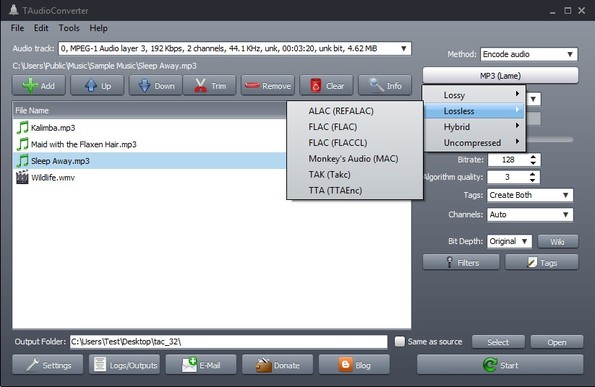Image resolution: width=595 pixels, height=387 pixels.
Task: Click the MP3 (Lame) encoder button
Action: (501, 76)
